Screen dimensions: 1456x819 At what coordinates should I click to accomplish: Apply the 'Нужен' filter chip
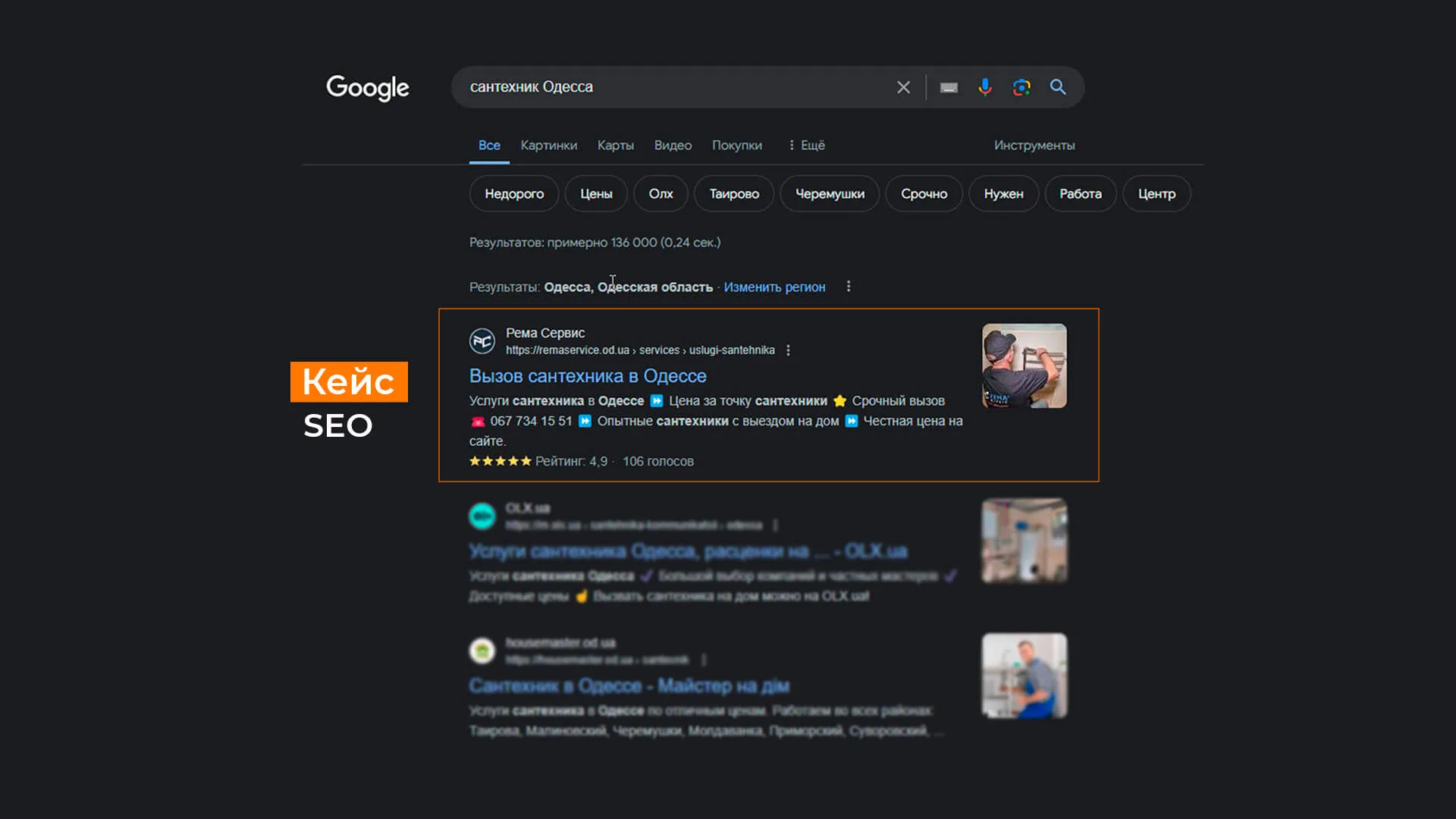(x=1004, y=194)
